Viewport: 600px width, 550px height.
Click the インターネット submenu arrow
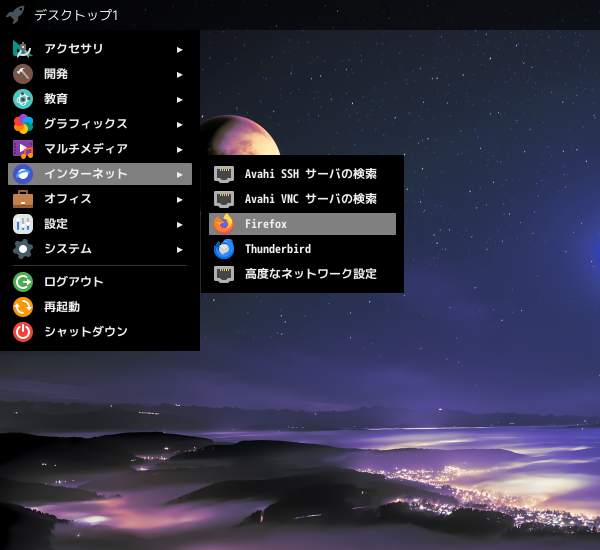pos(179,175)
